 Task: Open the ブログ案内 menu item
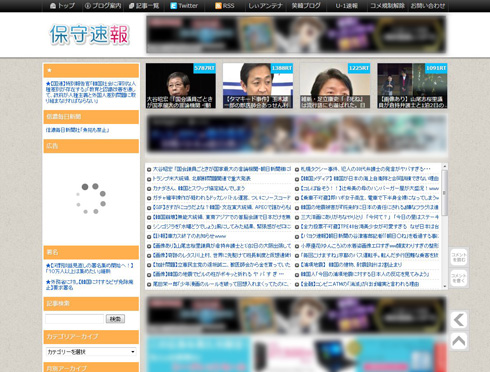[103, 6]
